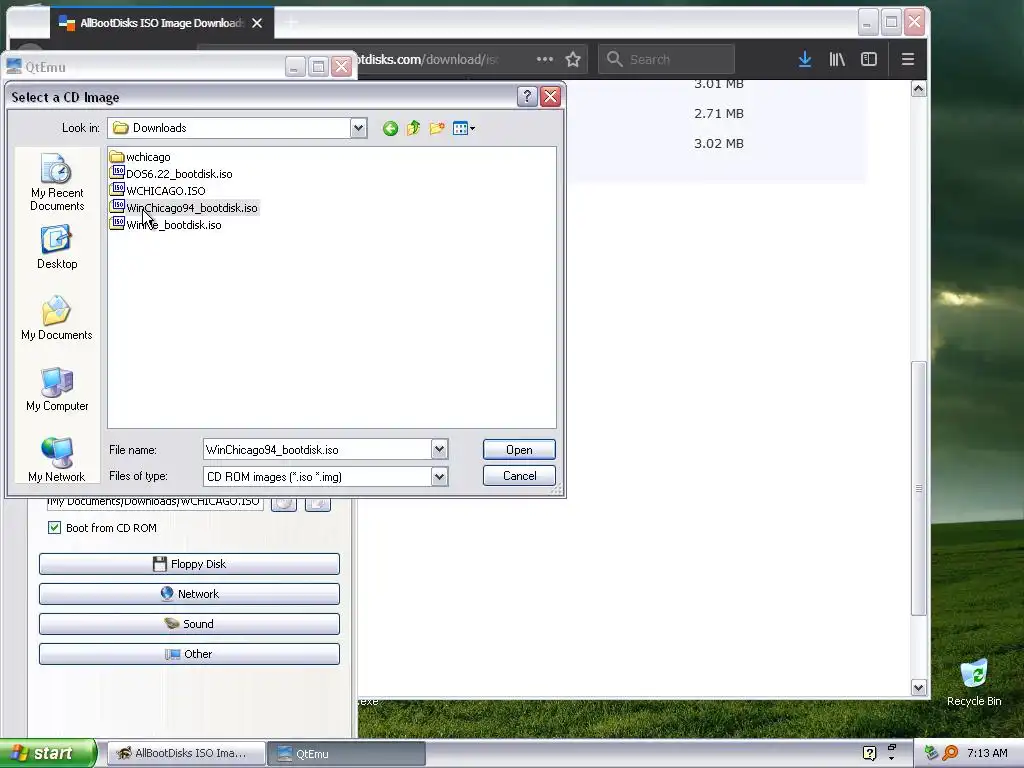The width and height of the screenshot is (1024, 768).
Task: Expand the Files of type dropdown
Action: click(x=440, y=477)
